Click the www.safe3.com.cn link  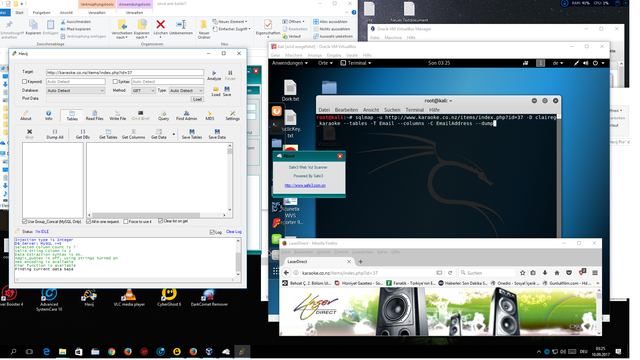(305, 185)
